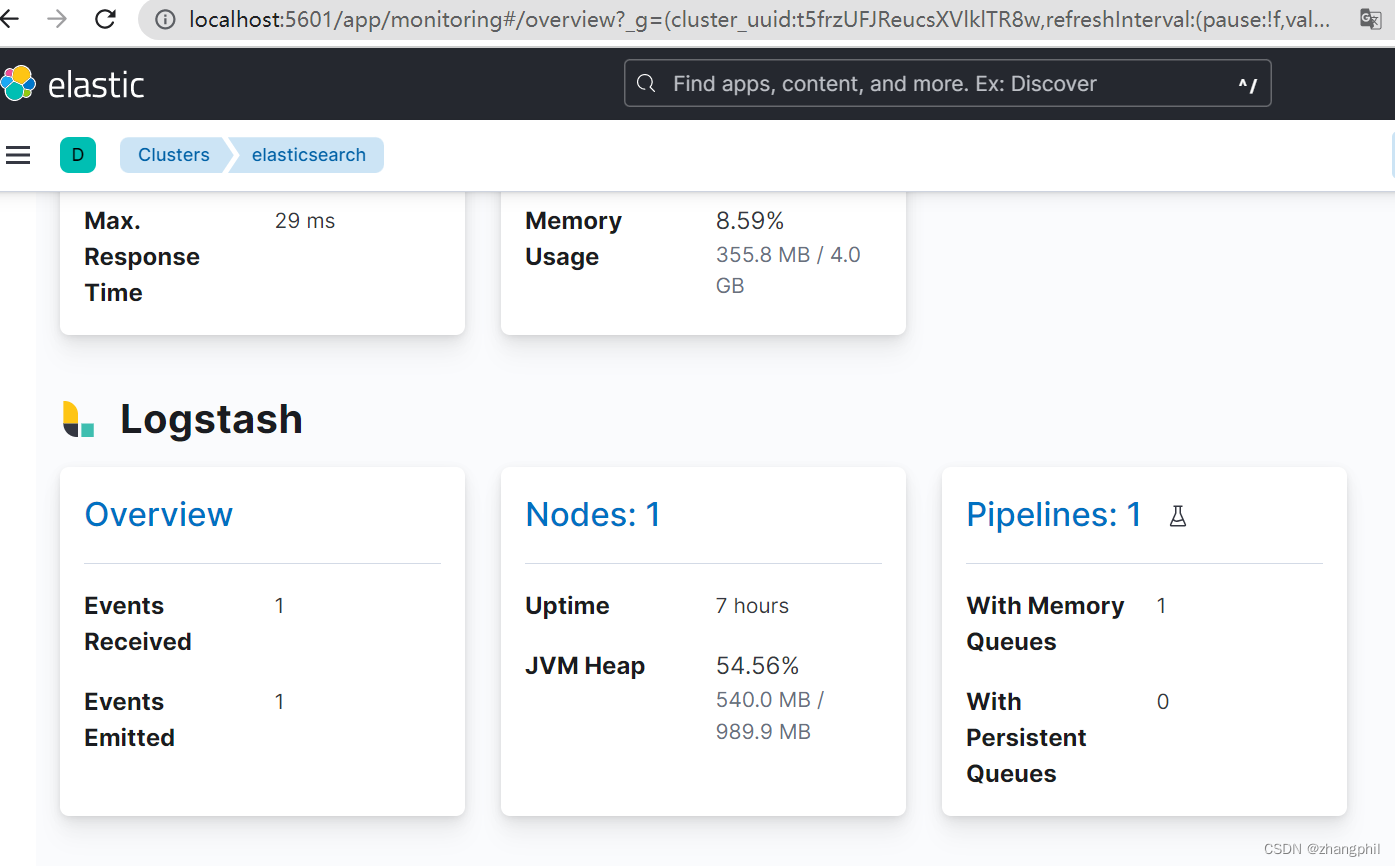Click the browser forward arrow
The image size is (1395, 866).
tap(58, 18)
